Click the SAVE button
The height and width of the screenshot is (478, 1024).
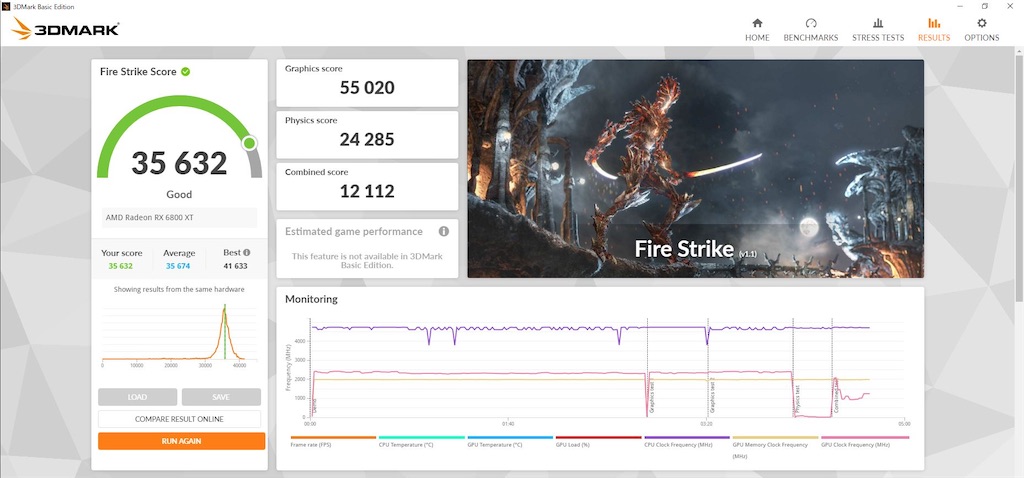pyautogui.click(x=221, y=397)
